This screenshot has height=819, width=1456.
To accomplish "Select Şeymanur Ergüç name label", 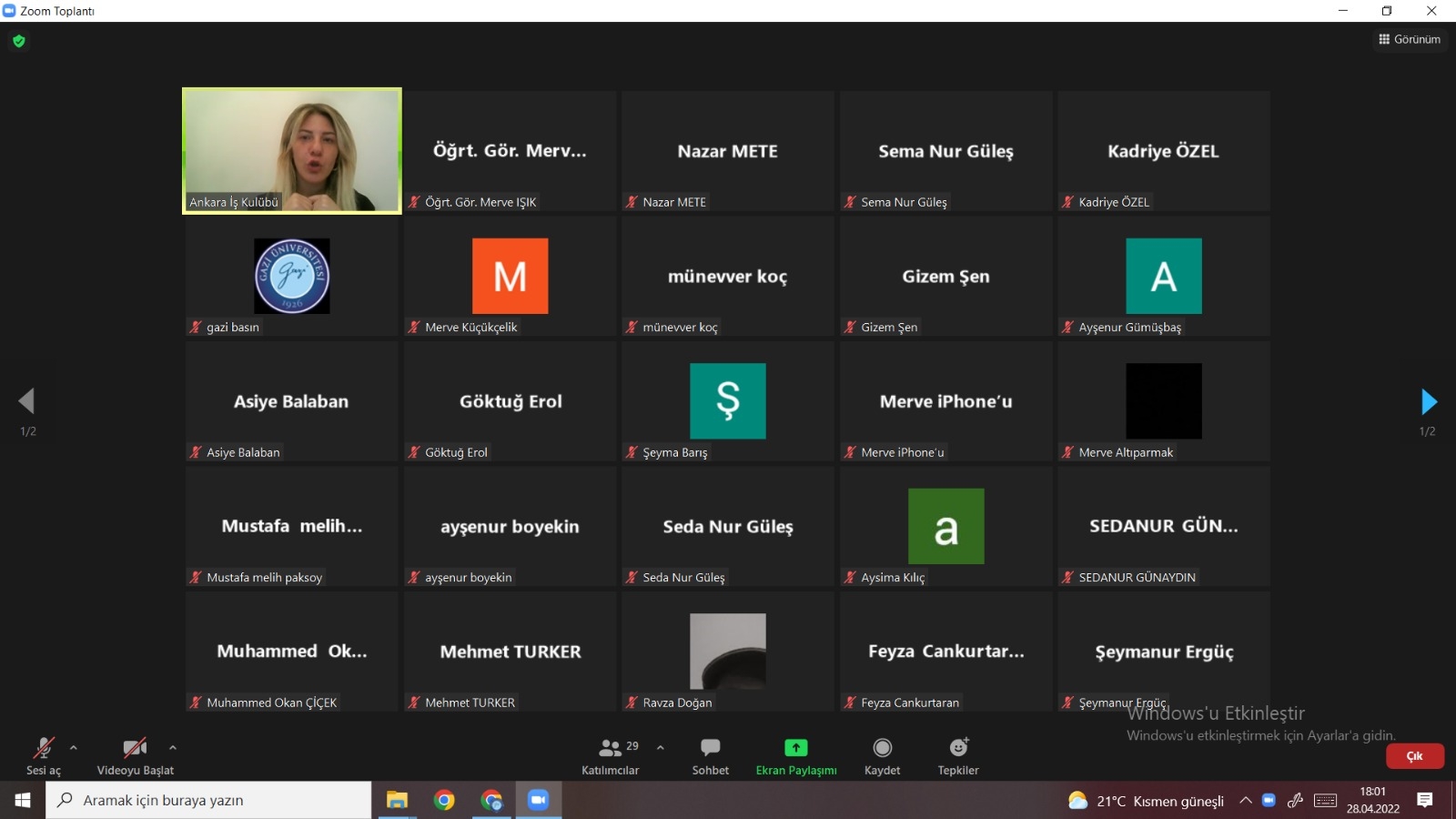I will pos(1122,703).
